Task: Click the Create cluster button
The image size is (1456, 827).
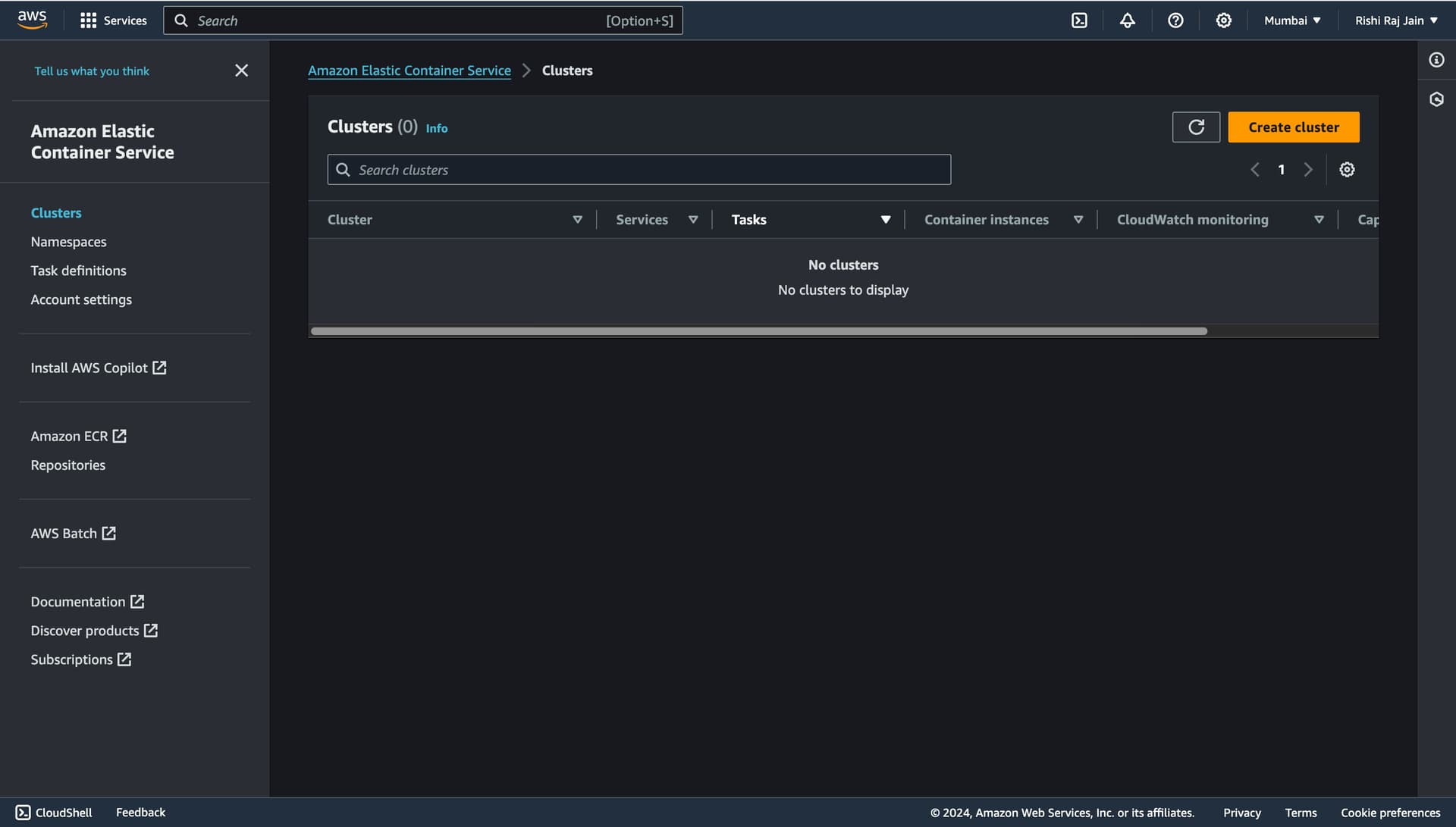Action: click(x=1293, y=127)
